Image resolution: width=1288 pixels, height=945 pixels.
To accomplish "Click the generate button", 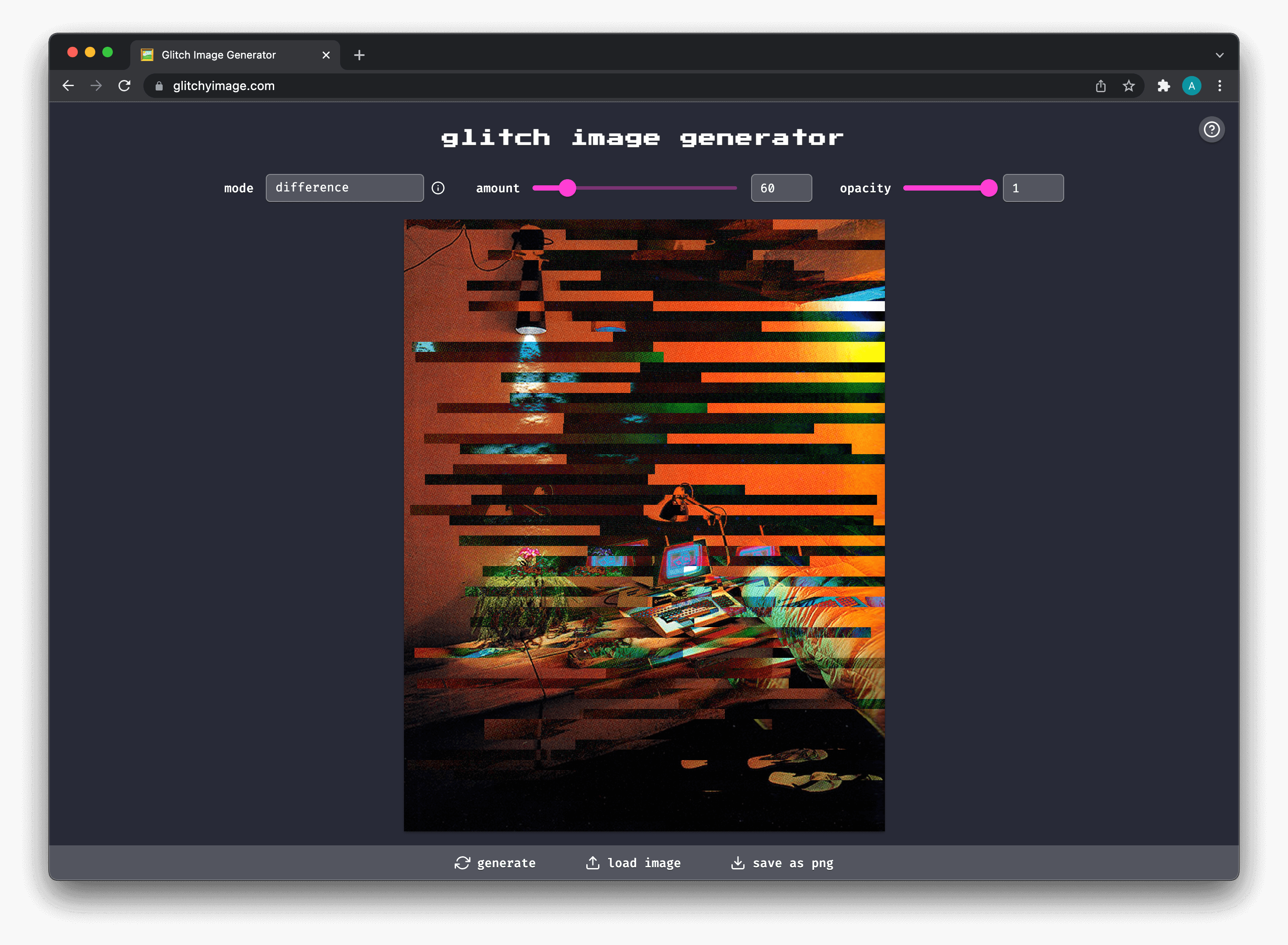I will click(x=495, y=863).
